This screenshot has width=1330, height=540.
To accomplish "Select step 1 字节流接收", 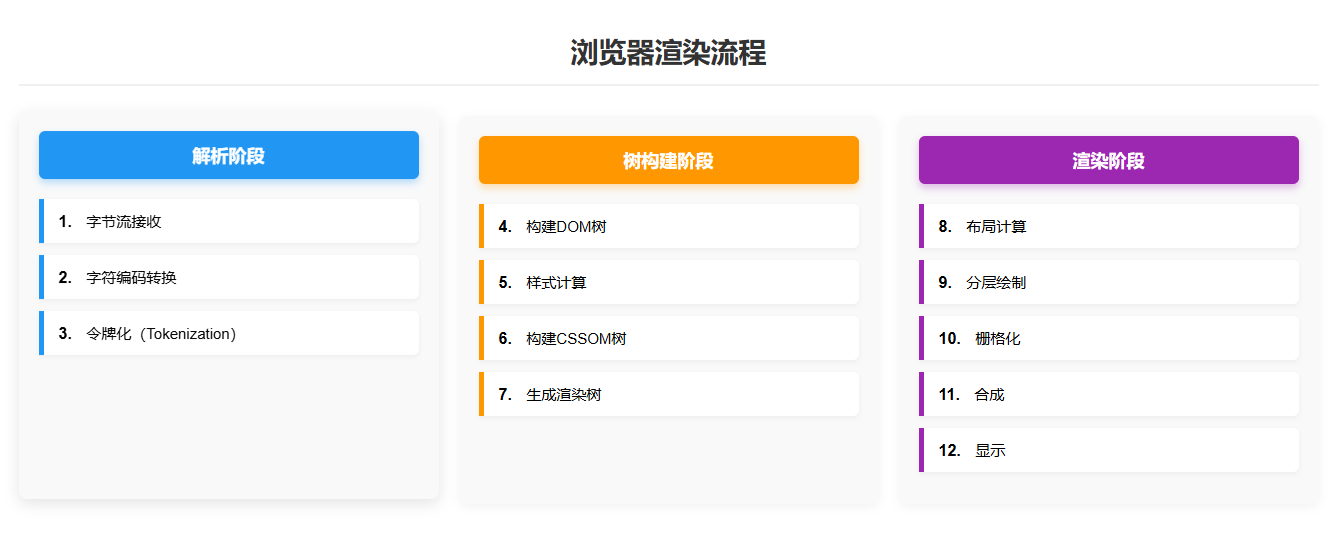I will click(229, 221).
